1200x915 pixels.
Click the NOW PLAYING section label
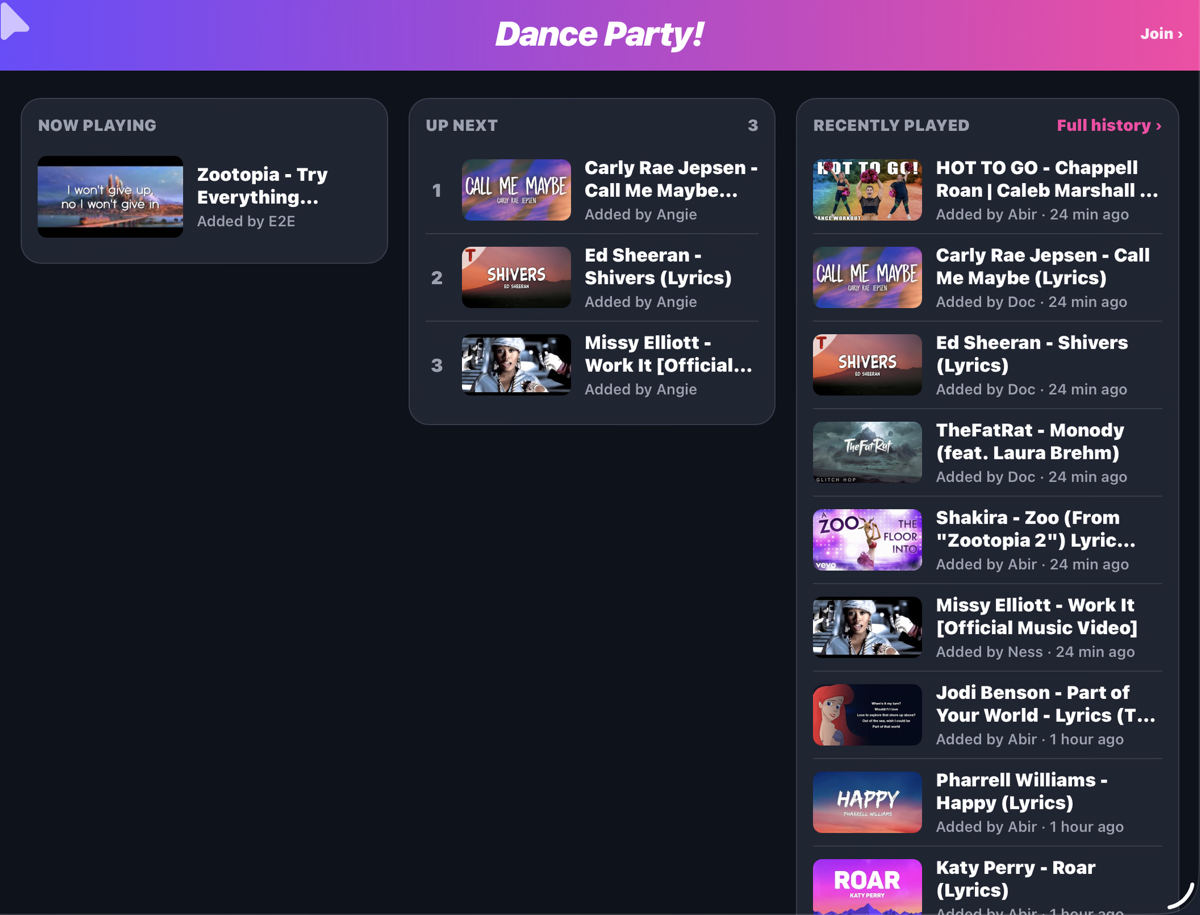[97, 126]
